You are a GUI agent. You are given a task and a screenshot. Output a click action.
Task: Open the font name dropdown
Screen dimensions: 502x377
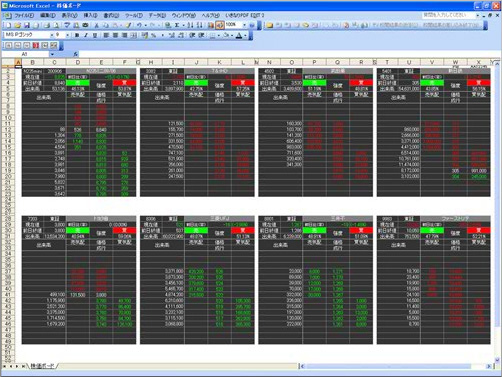(52, 35)
